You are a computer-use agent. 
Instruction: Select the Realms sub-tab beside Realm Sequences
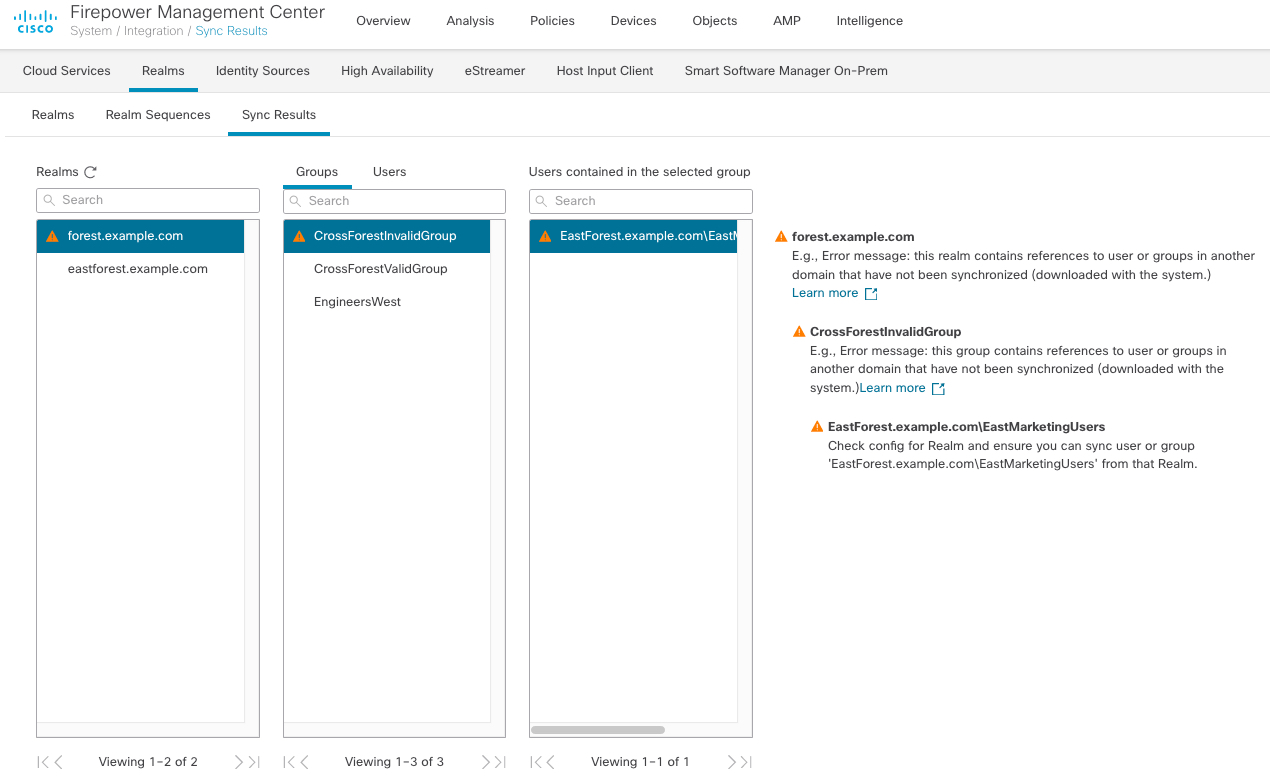click(x=53, y=115)
